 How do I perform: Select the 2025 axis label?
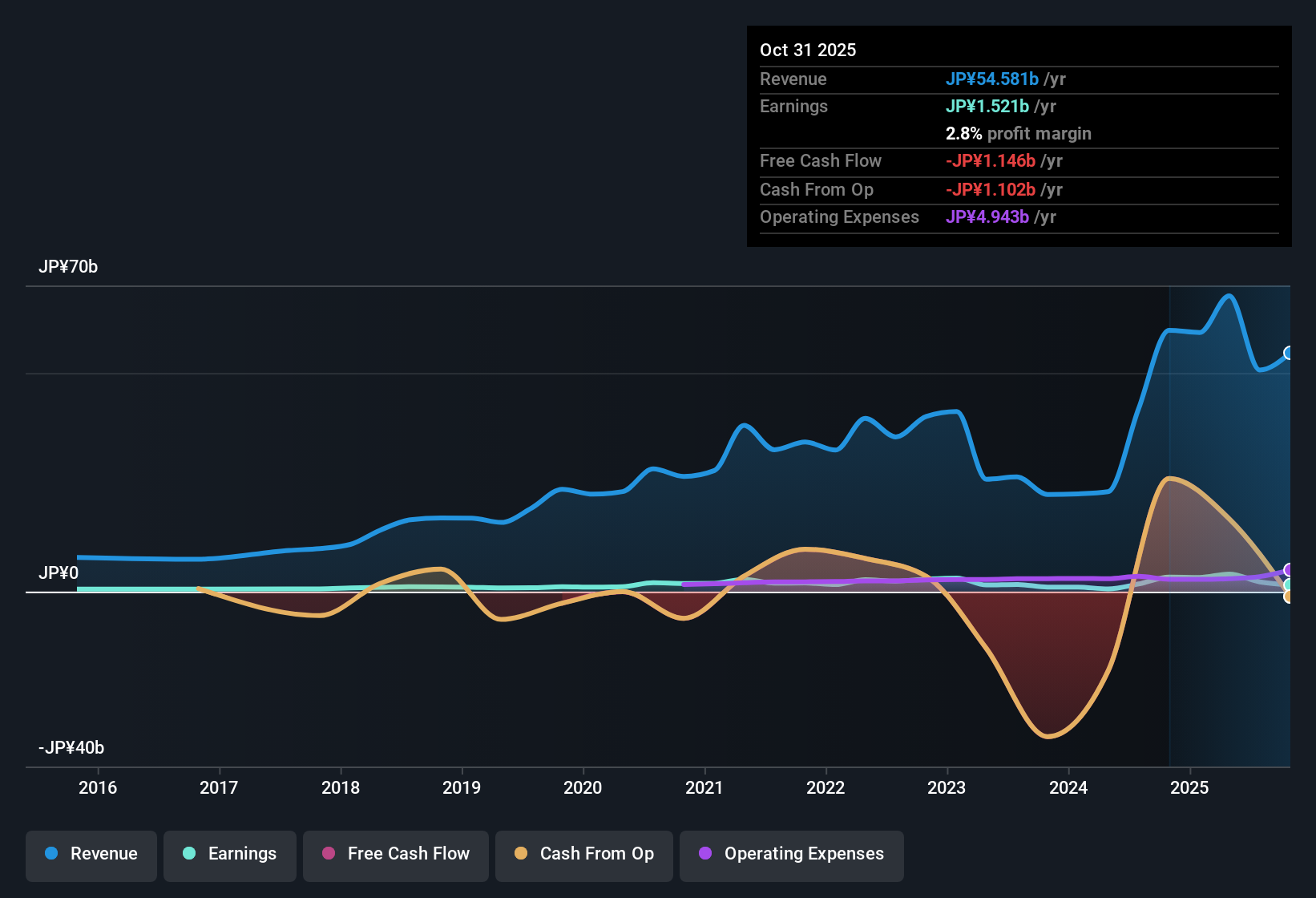1191,787
